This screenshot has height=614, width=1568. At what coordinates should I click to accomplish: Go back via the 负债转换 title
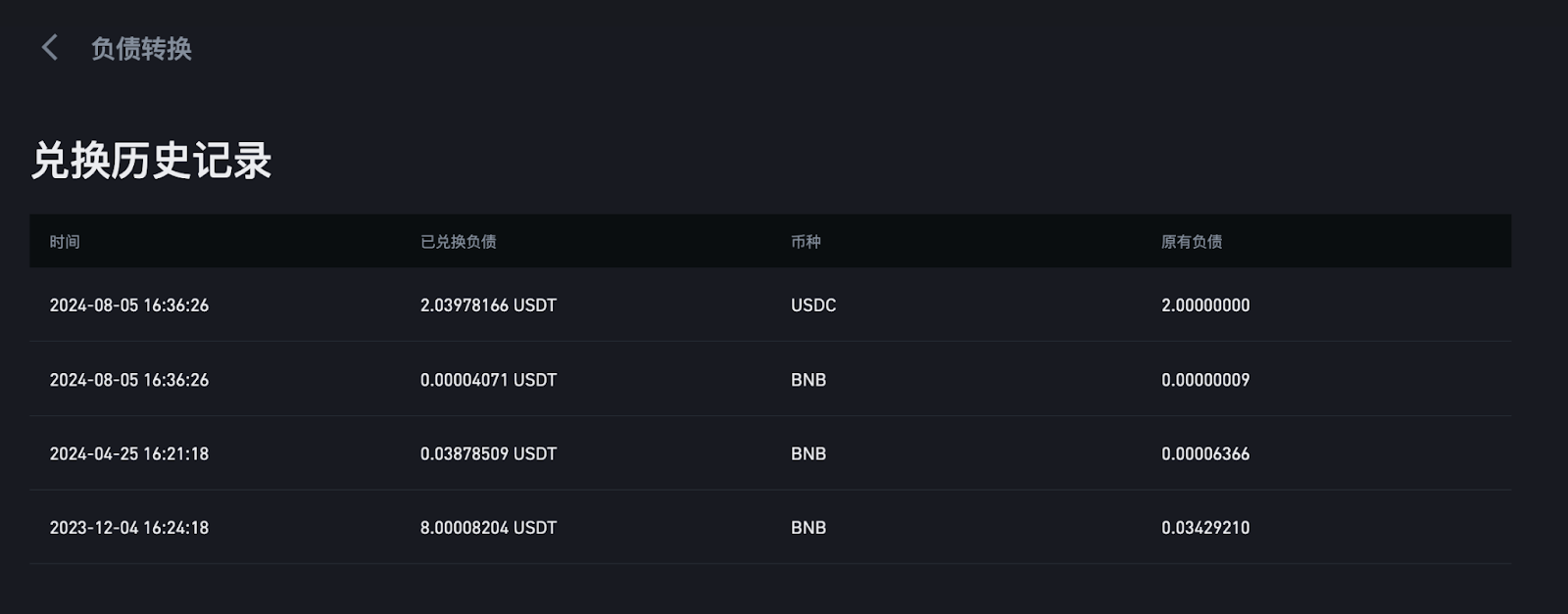pyautogui.click(x=141, y=48)
